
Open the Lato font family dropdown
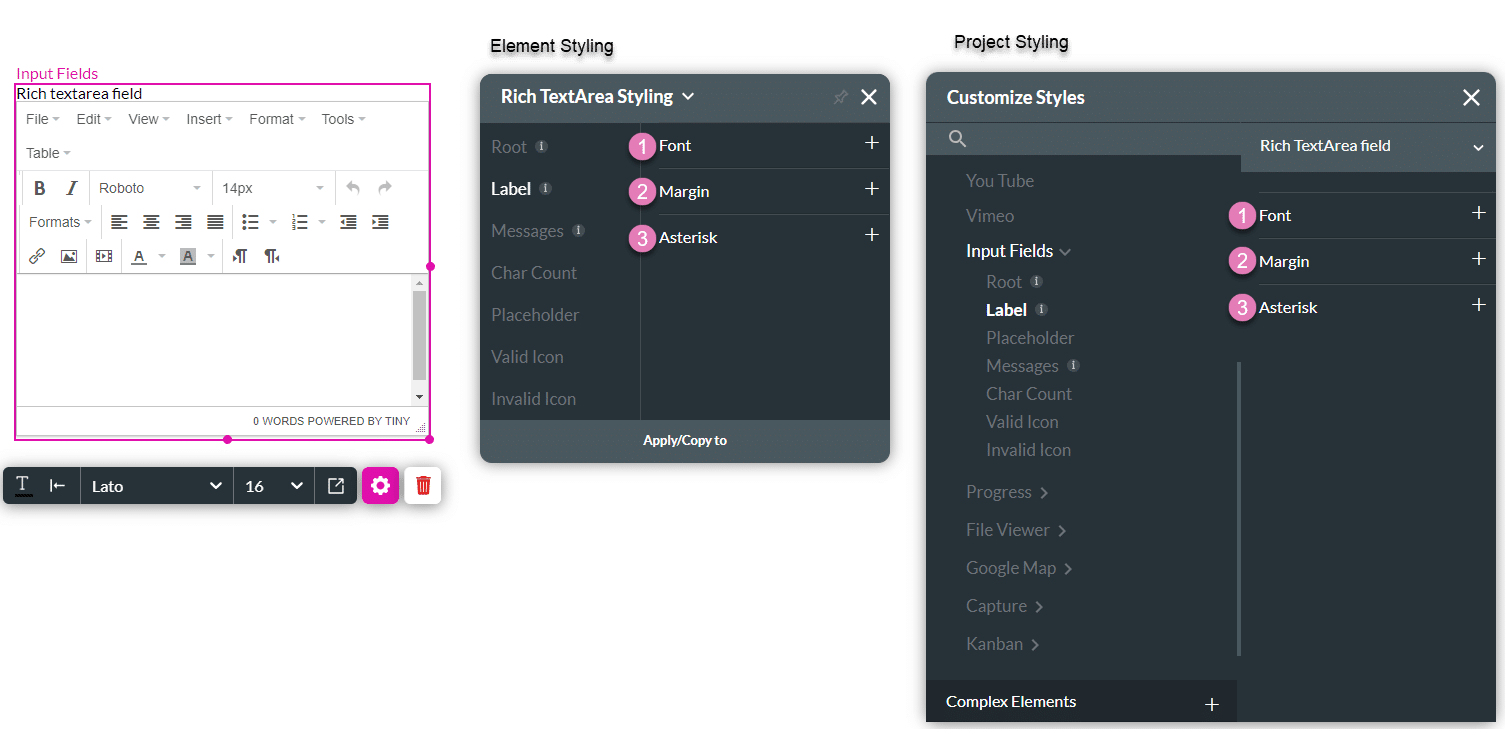click(x=156, y=486)
